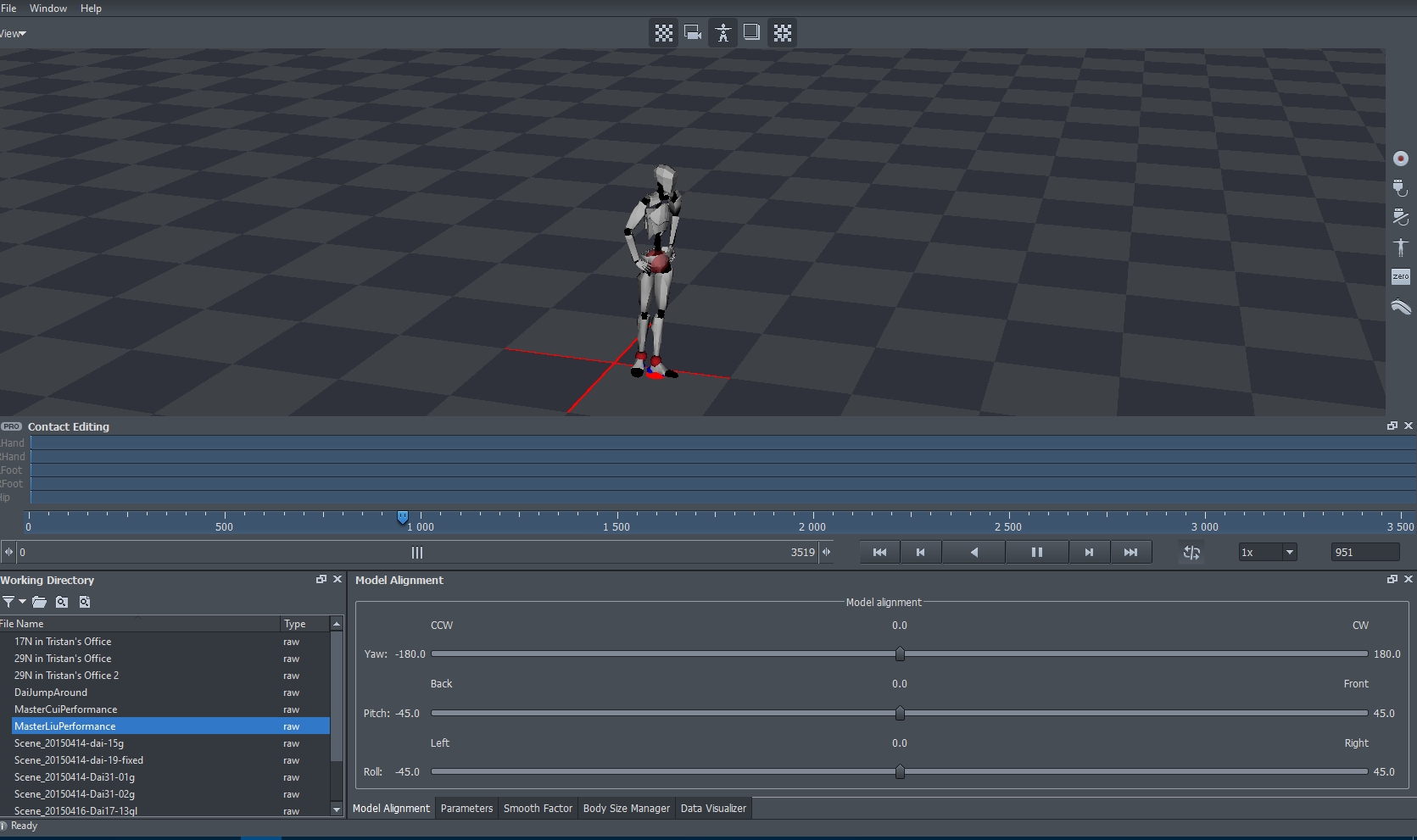This screenshot has width=1417, height=840.
Task: Sort by the File Name column header
Action: click(x=140, y=624)
